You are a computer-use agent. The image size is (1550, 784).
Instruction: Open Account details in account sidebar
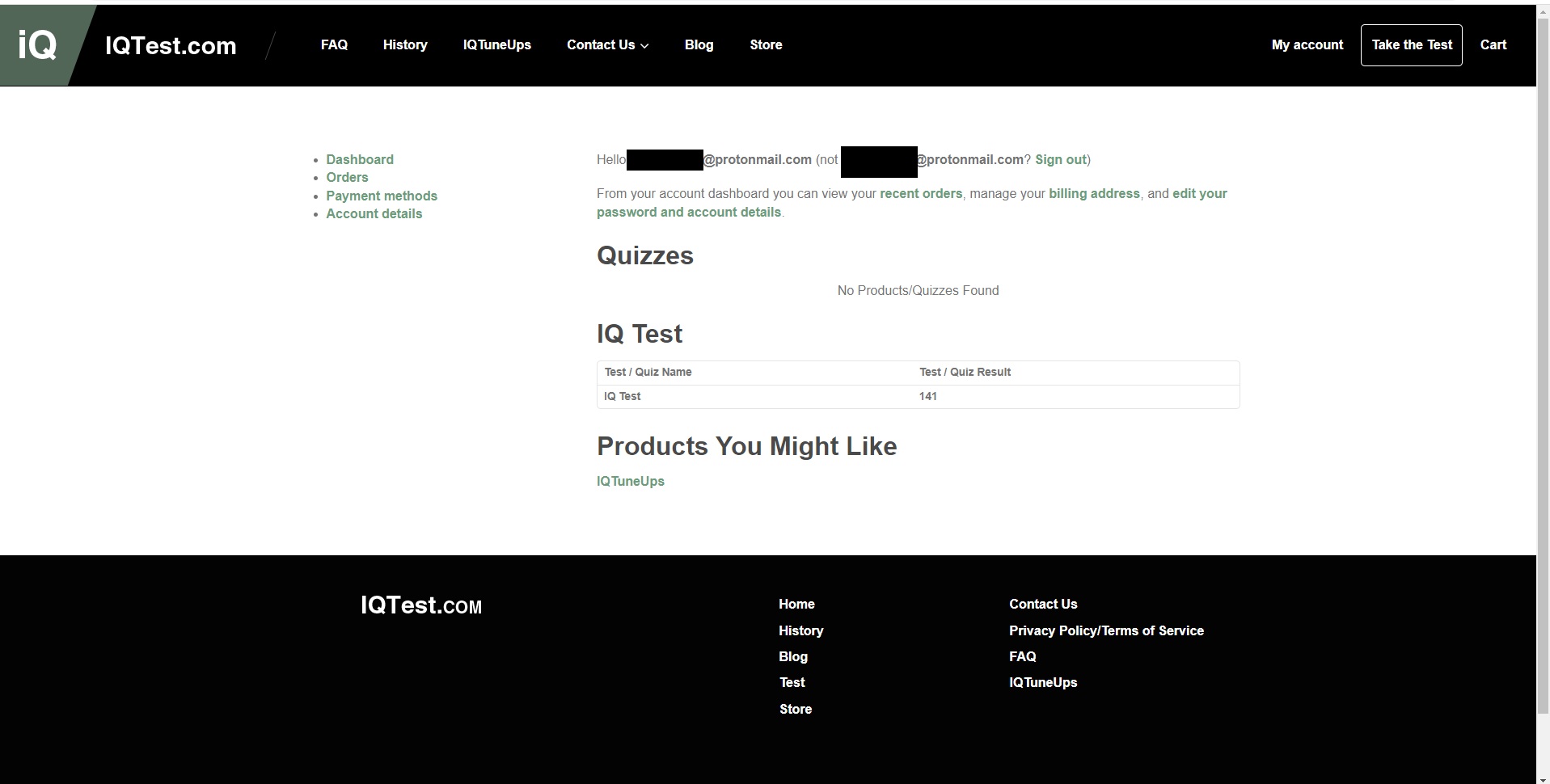click(x=374, y=213)
